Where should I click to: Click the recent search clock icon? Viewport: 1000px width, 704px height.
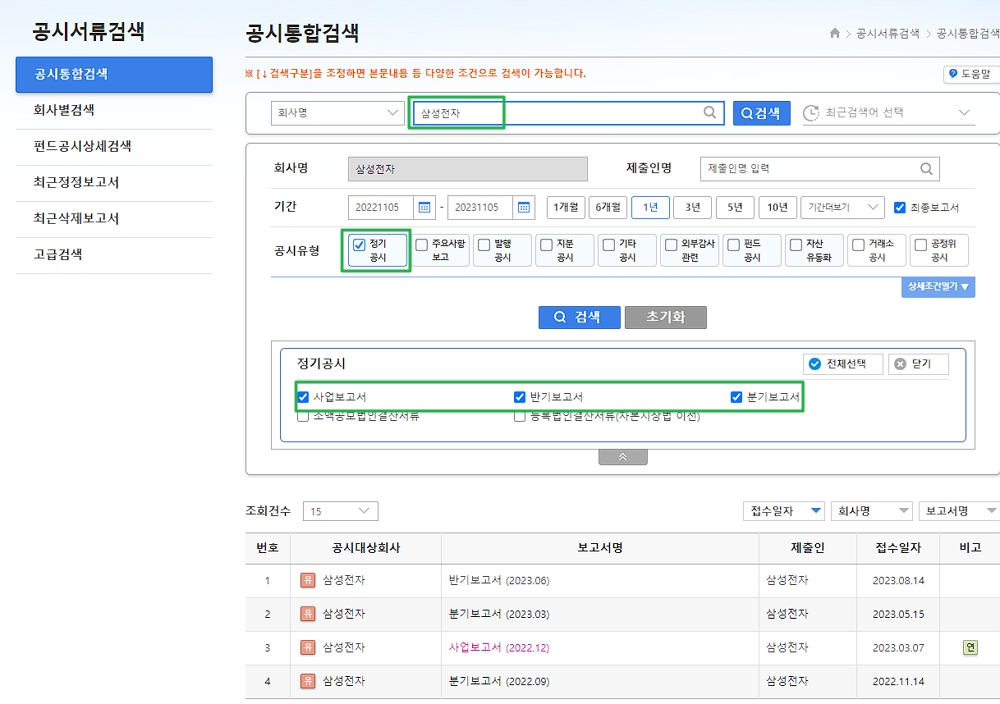point(811,113)
